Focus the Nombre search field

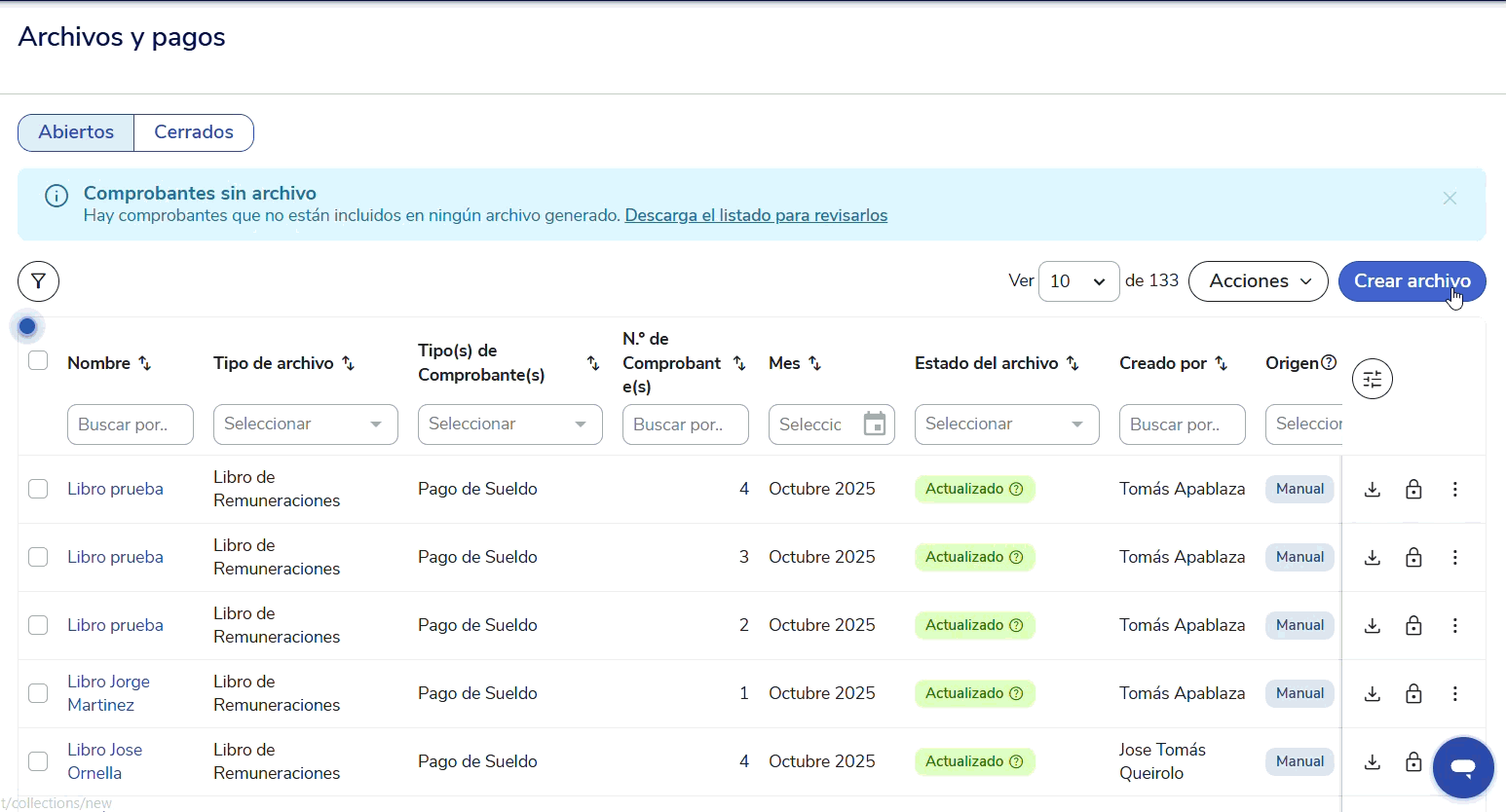point(131,424)
